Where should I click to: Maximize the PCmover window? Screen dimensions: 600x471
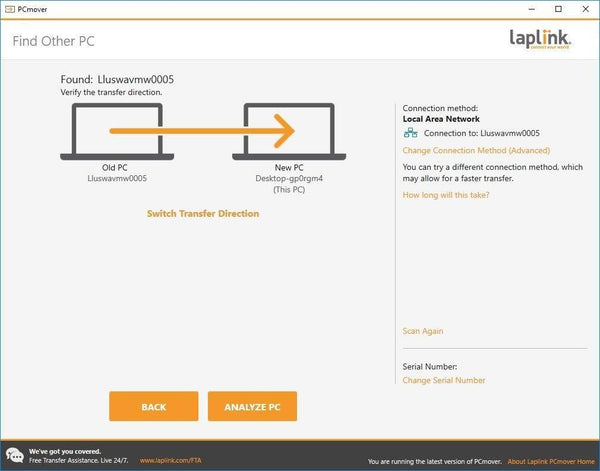point(558,9)
